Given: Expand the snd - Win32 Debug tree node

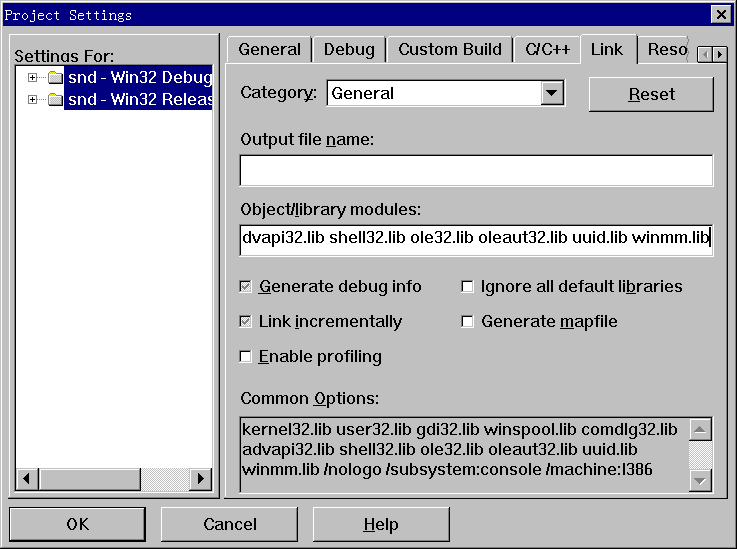Looking at the screenshot, I should 32,78.
